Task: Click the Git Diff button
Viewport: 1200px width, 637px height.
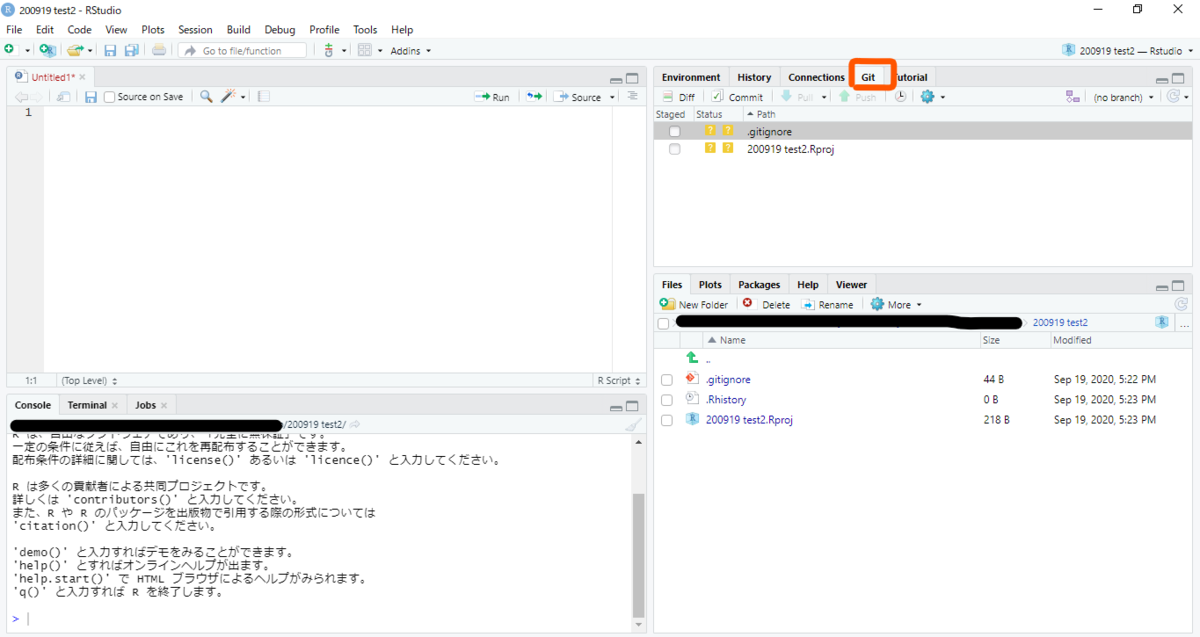Action: tap(678, 97)
